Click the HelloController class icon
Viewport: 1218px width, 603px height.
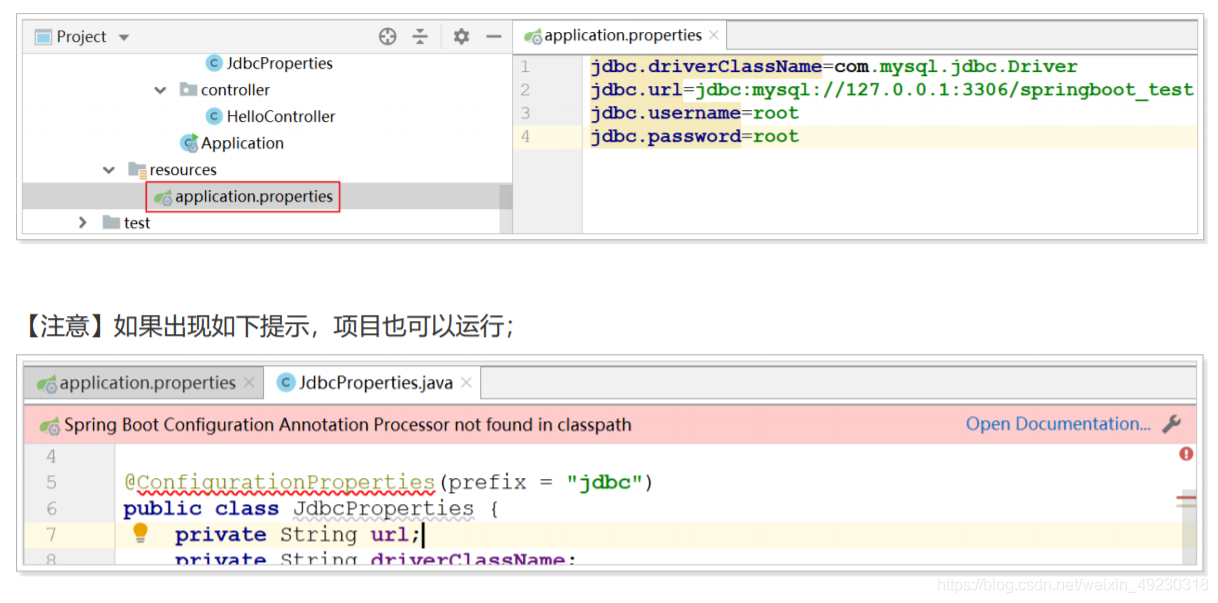214,116
